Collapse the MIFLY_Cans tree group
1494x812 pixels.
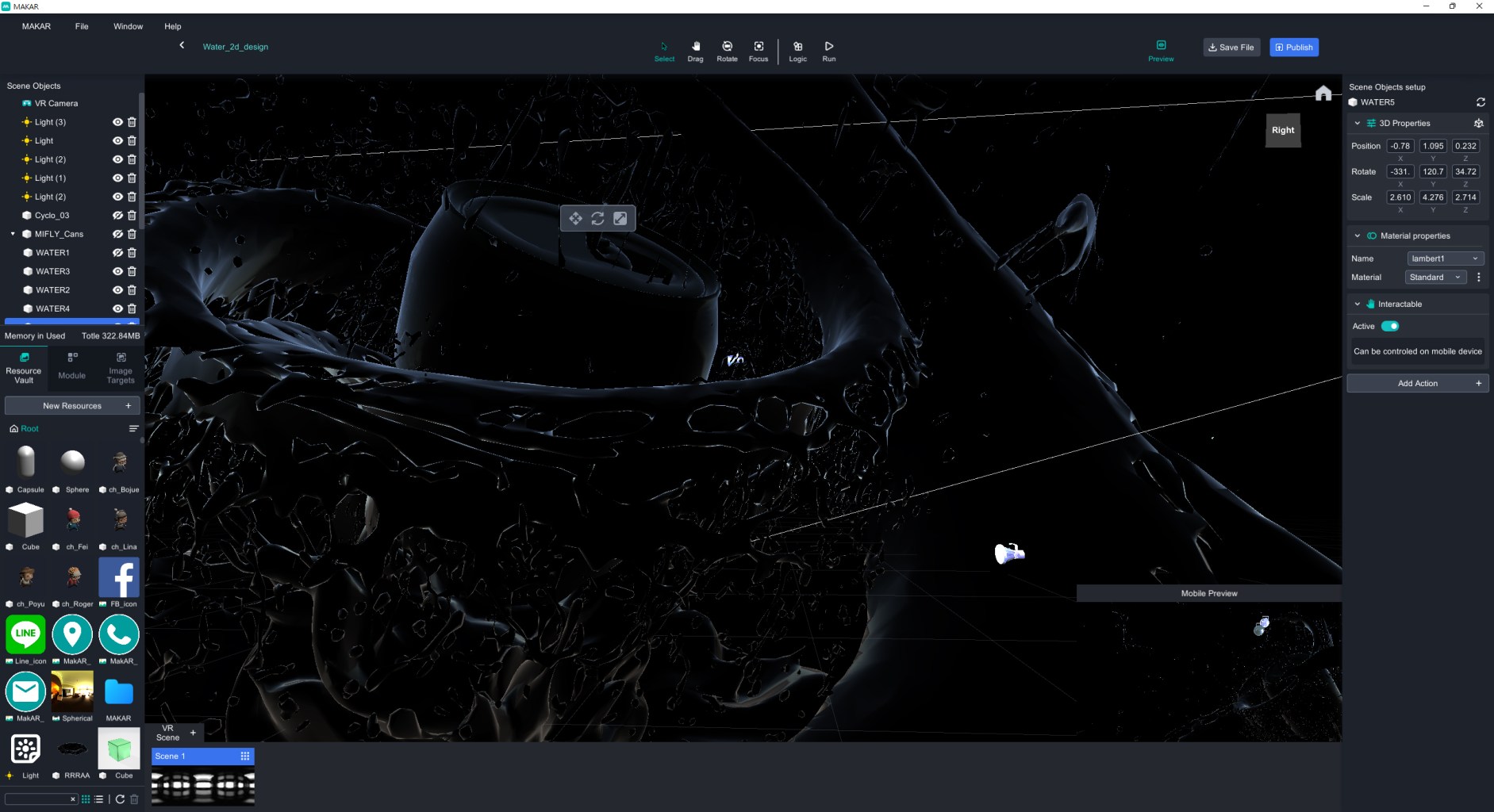coord(13,234)
